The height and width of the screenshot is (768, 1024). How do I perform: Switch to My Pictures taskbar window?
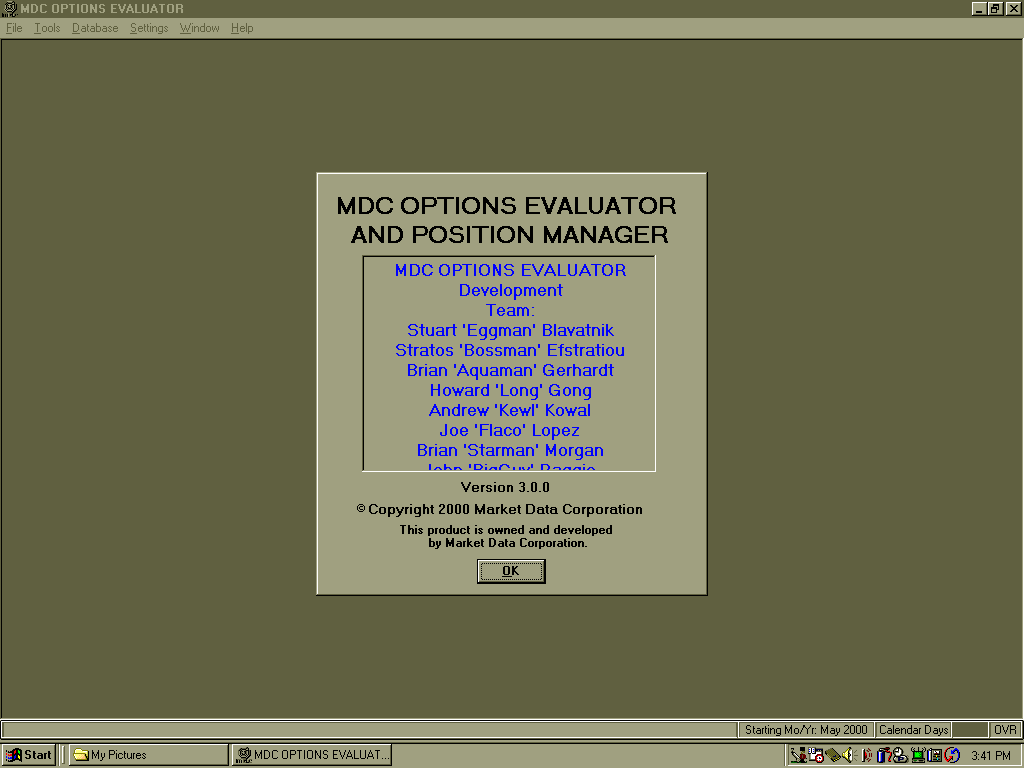pyautogui.click(x=148, y=755)
